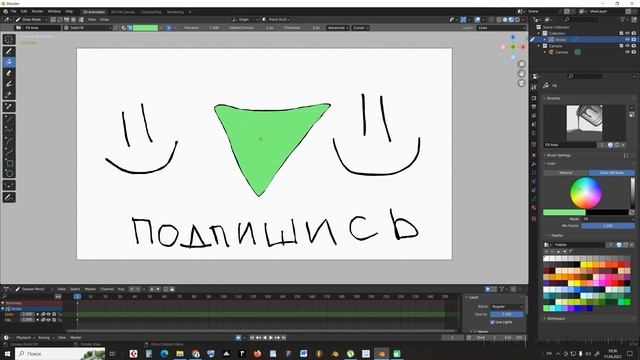Select the Tint tool
Screen dimensions: 640x360
tap(9, 84)
